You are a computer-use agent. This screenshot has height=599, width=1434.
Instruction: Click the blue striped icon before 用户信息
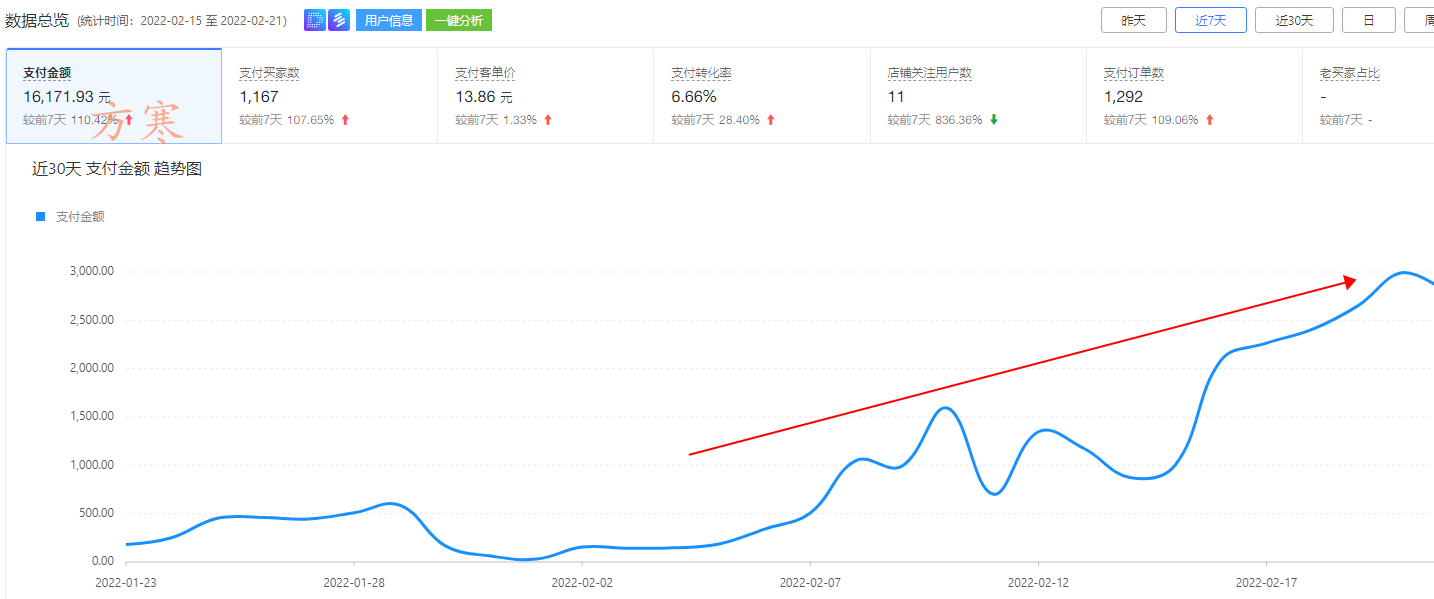(x=339, y=20)
